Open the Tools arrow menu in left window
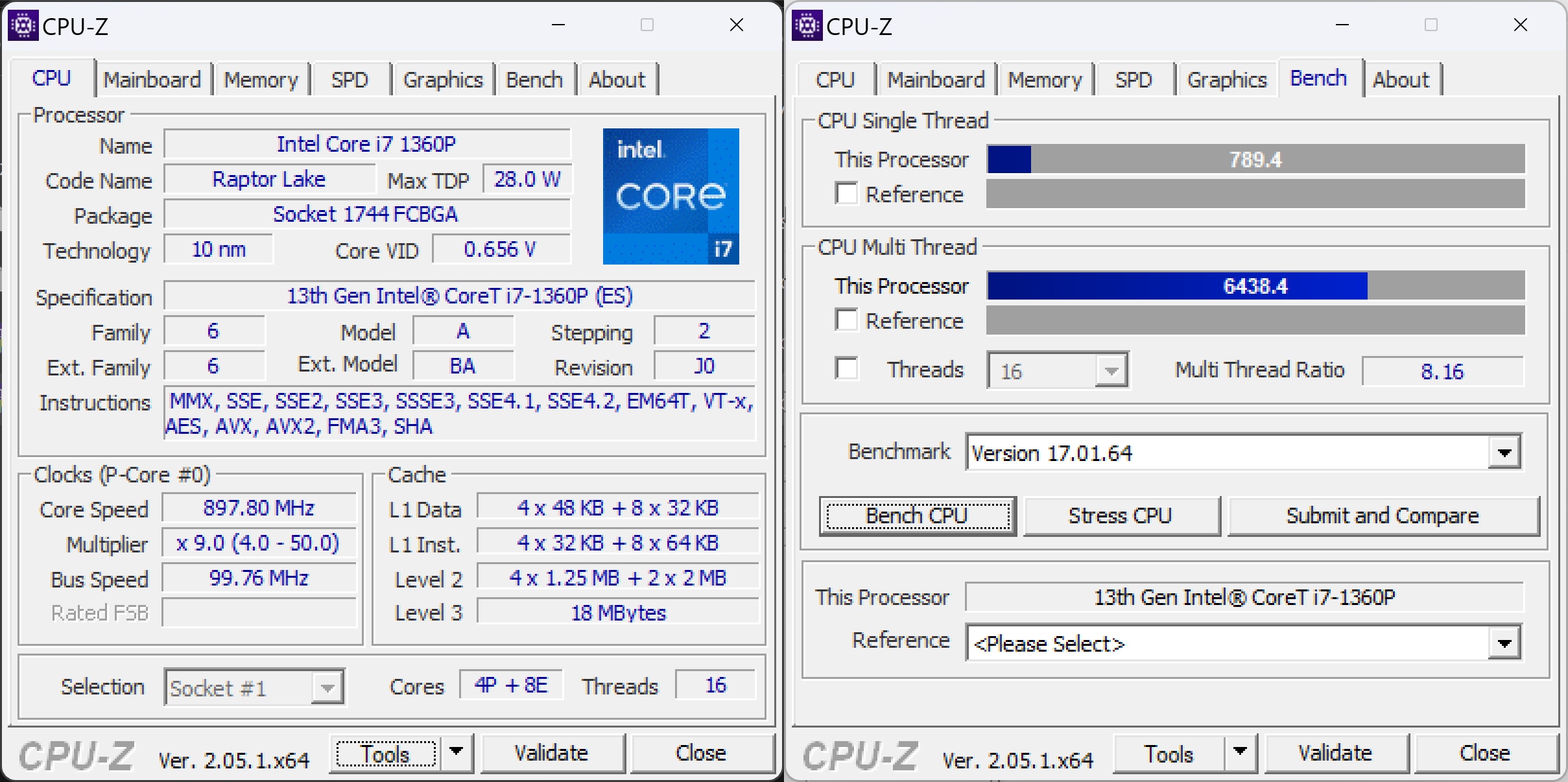 pos(457,752)
